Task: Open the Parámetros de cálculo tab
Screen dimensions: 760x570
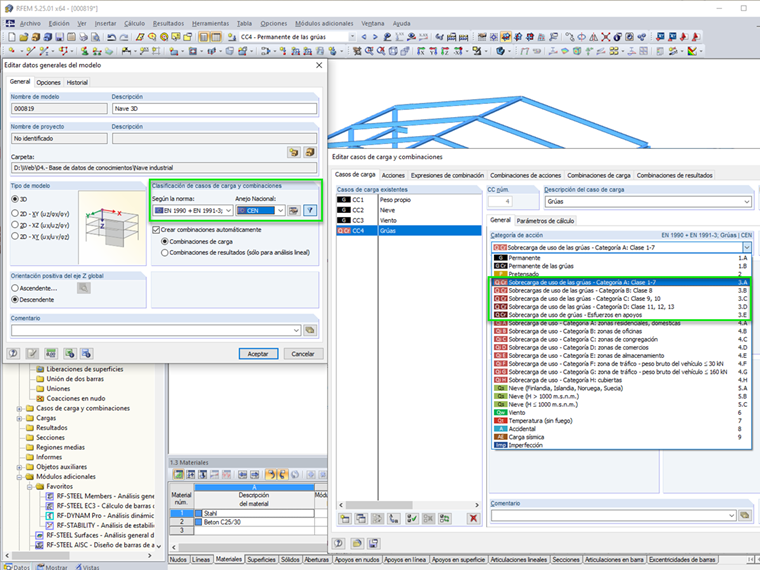Action: pos(545,221)
